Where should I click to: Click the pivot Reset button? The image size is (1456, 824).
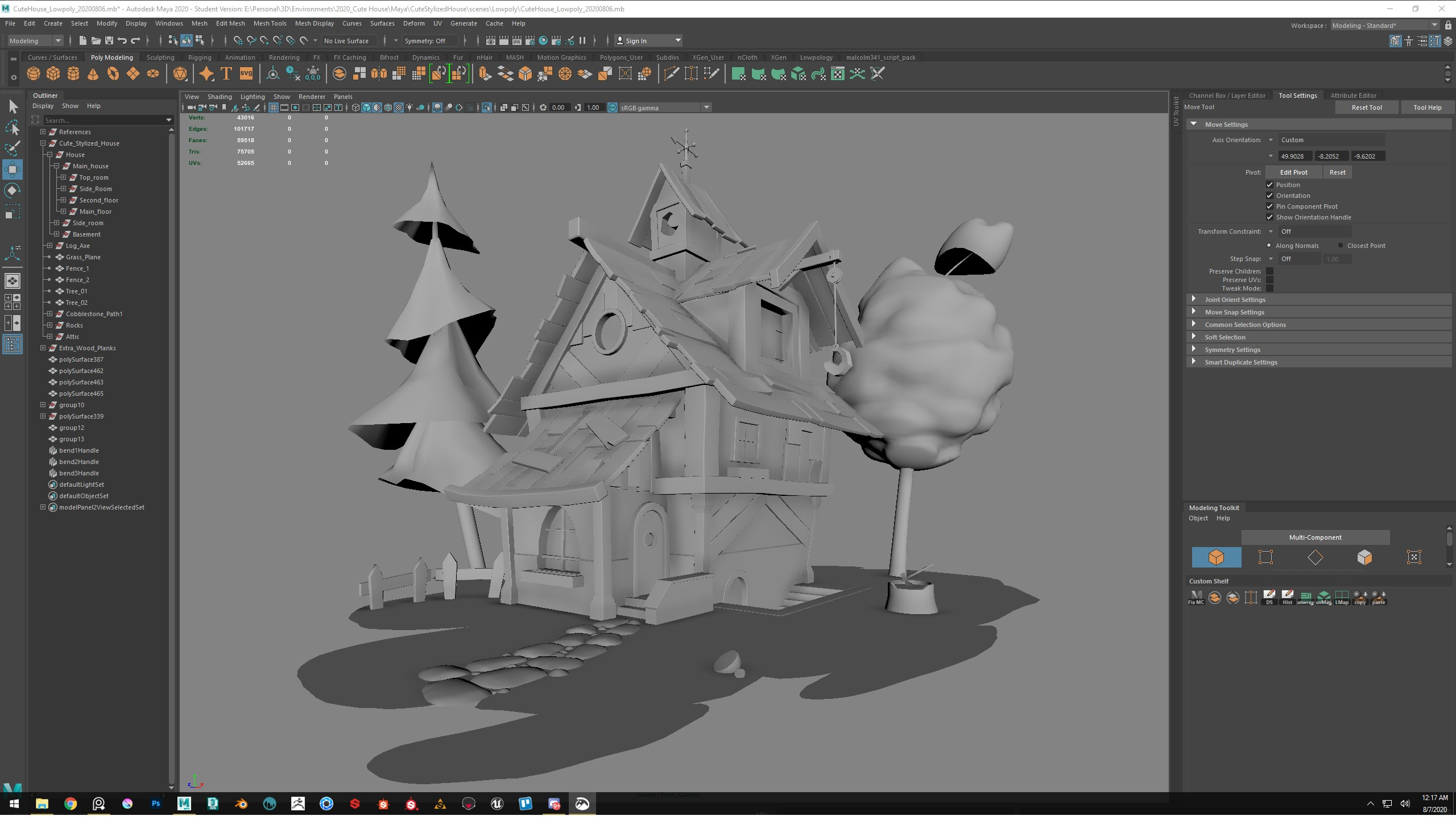pyautogui.click(x=1337, y=172)
